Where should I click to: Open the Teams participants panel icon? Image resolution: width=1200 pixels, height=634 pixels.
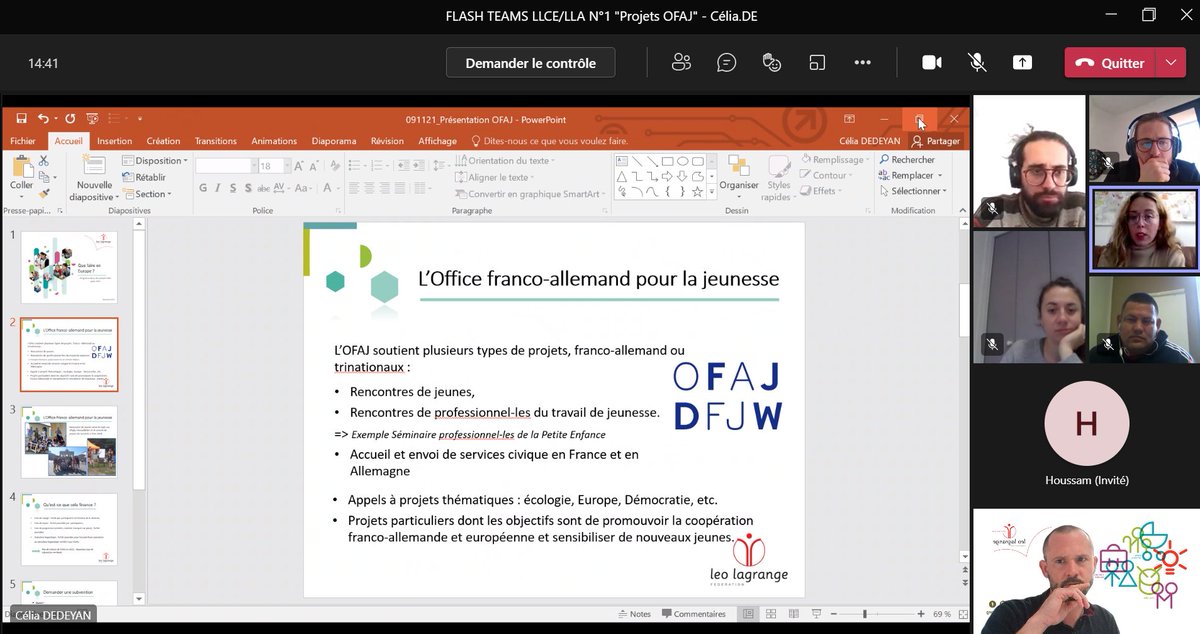tap(682, 62)
